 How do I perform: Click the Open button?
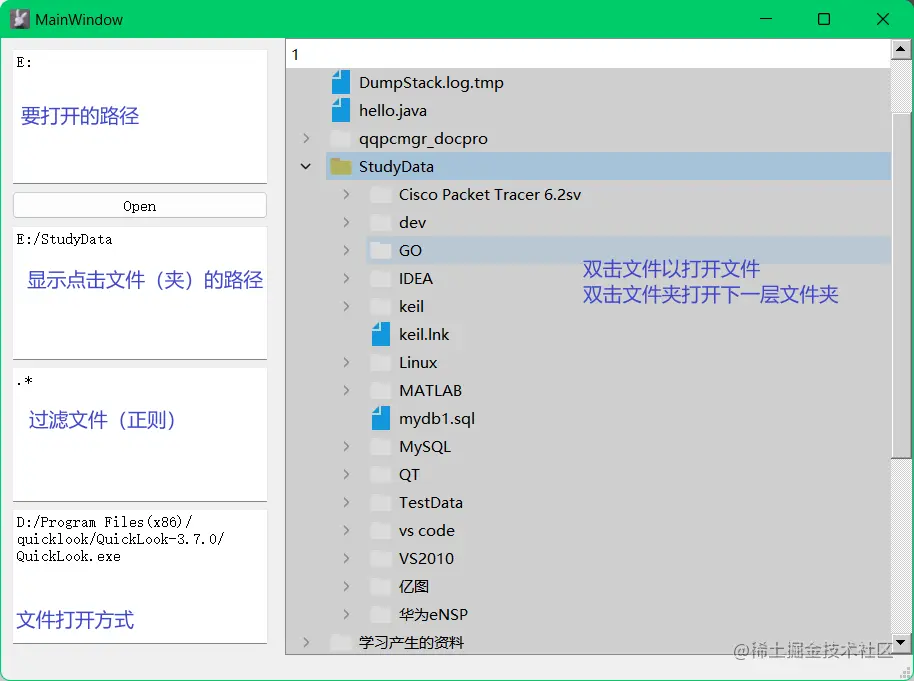140,206
